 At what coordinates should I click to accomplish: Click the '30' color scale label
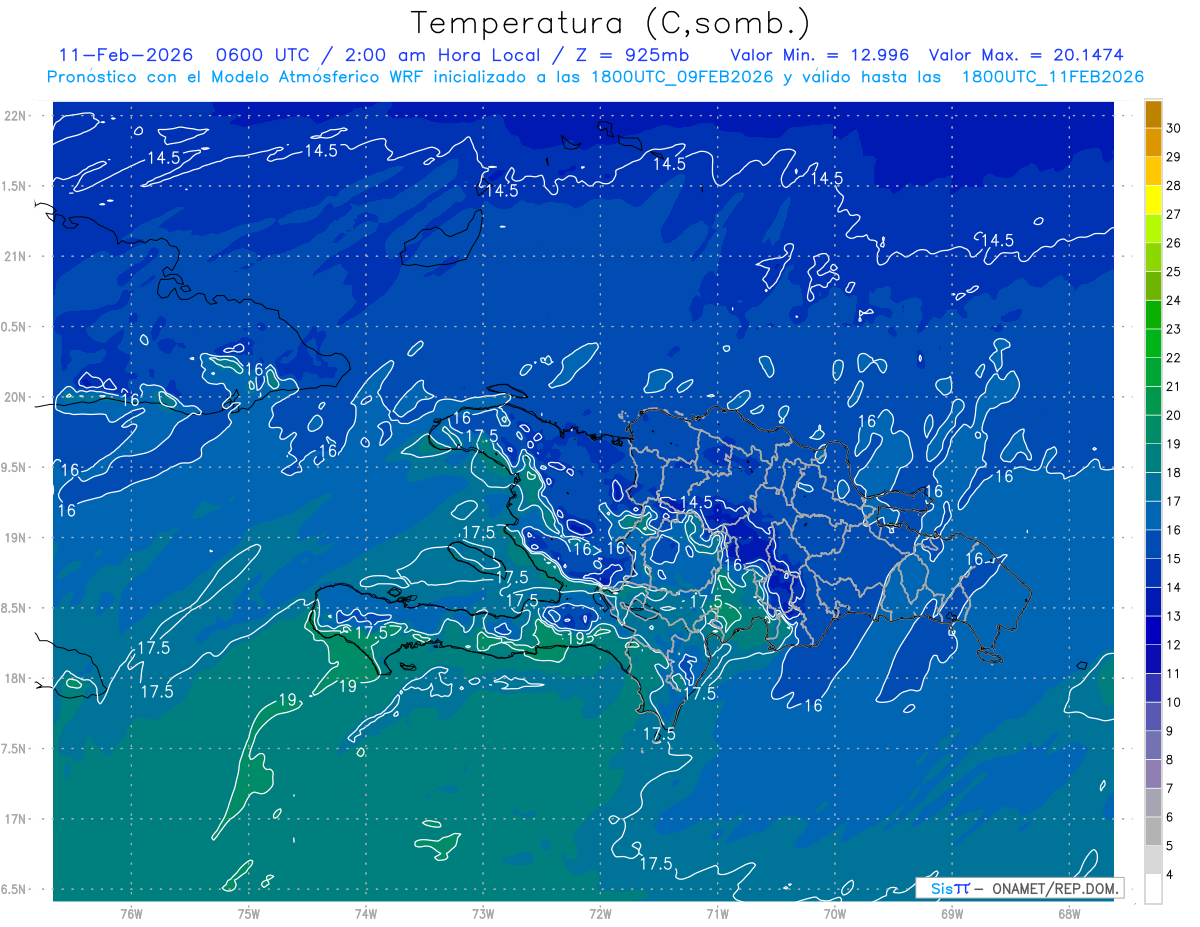1174,128
